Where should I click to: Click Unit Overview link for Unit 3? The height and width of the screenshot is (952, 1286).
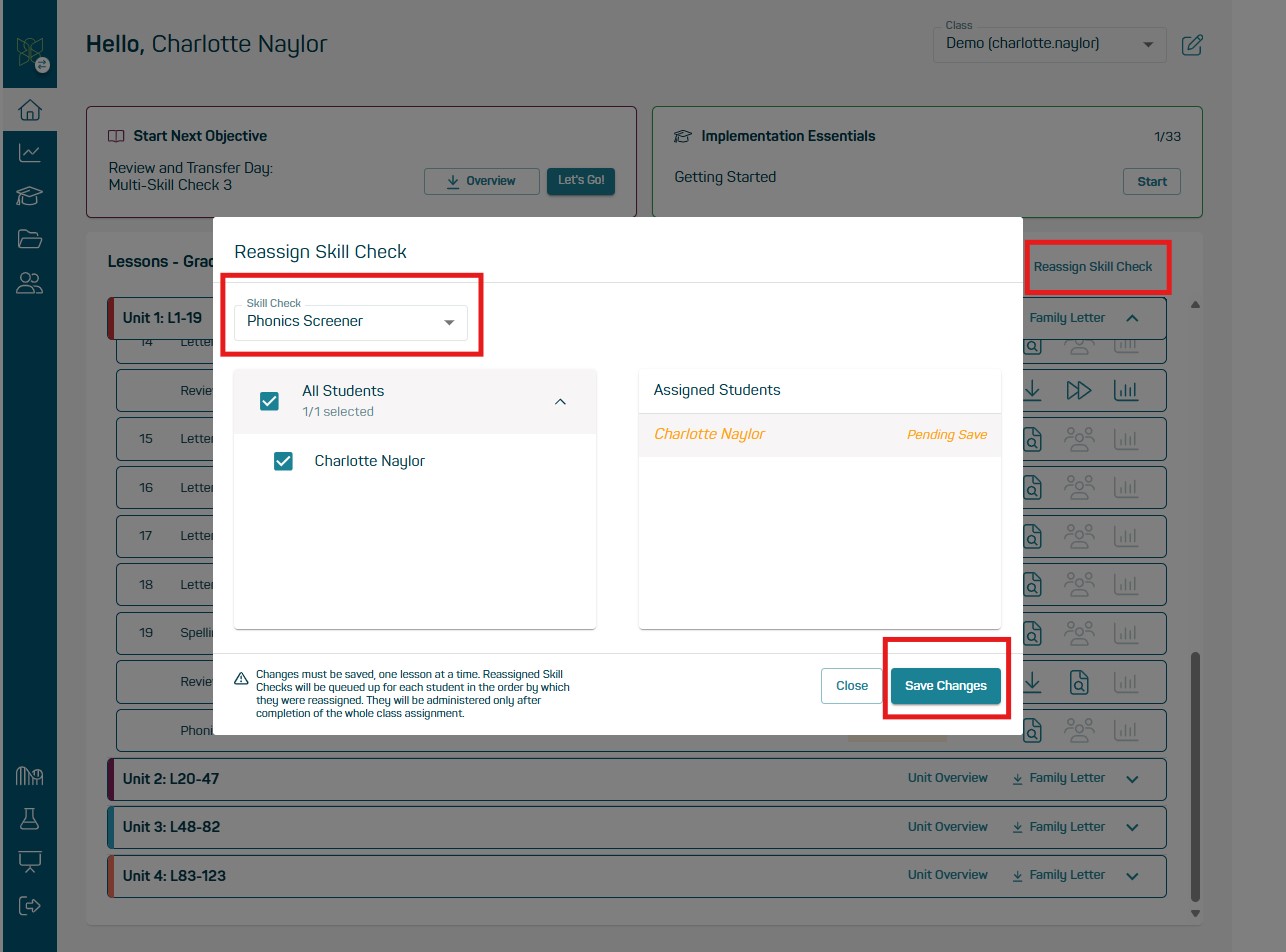point(947,827)
